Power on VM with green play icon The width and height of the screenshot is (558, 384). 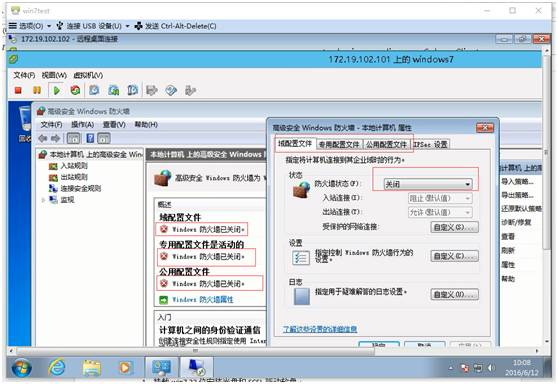click(x=56, y=90)
